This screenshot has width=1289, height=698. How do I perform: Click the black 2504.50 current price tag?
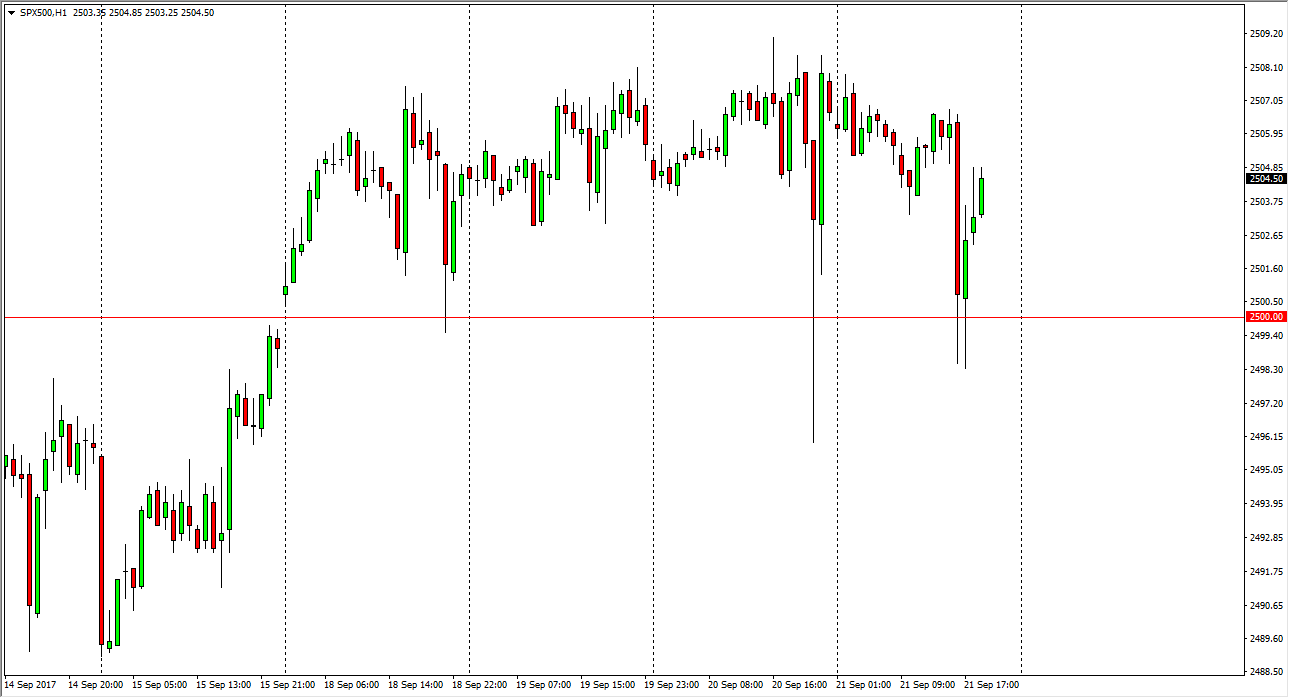[1266, 179]
